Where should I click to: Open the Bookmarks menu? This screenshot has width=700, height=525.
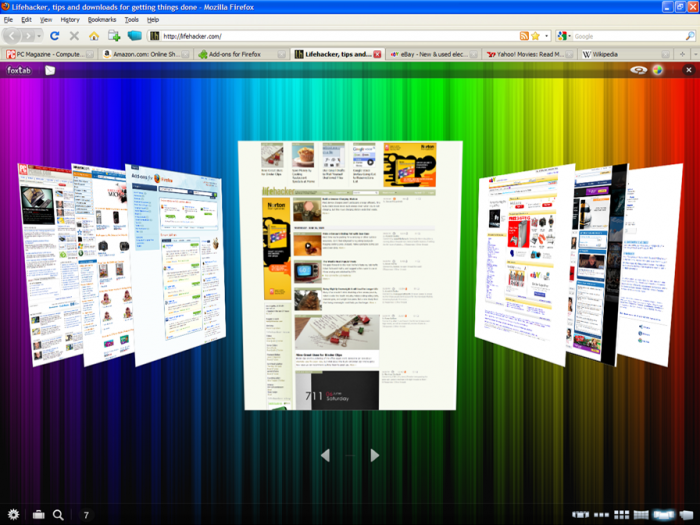tap(102, 20)
